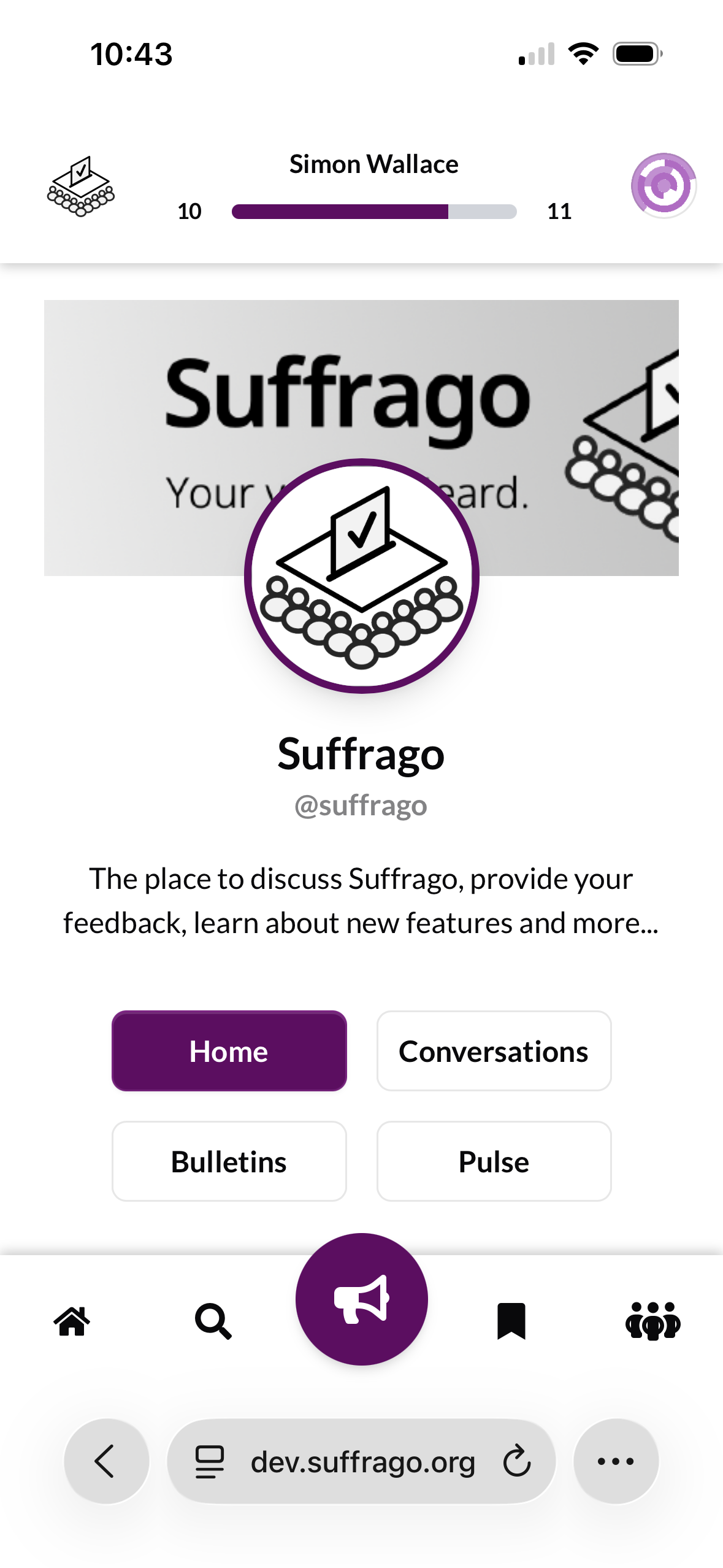Show the Pulse tab
This screenshot has width=723, height=1568.
pos(494,1161)
